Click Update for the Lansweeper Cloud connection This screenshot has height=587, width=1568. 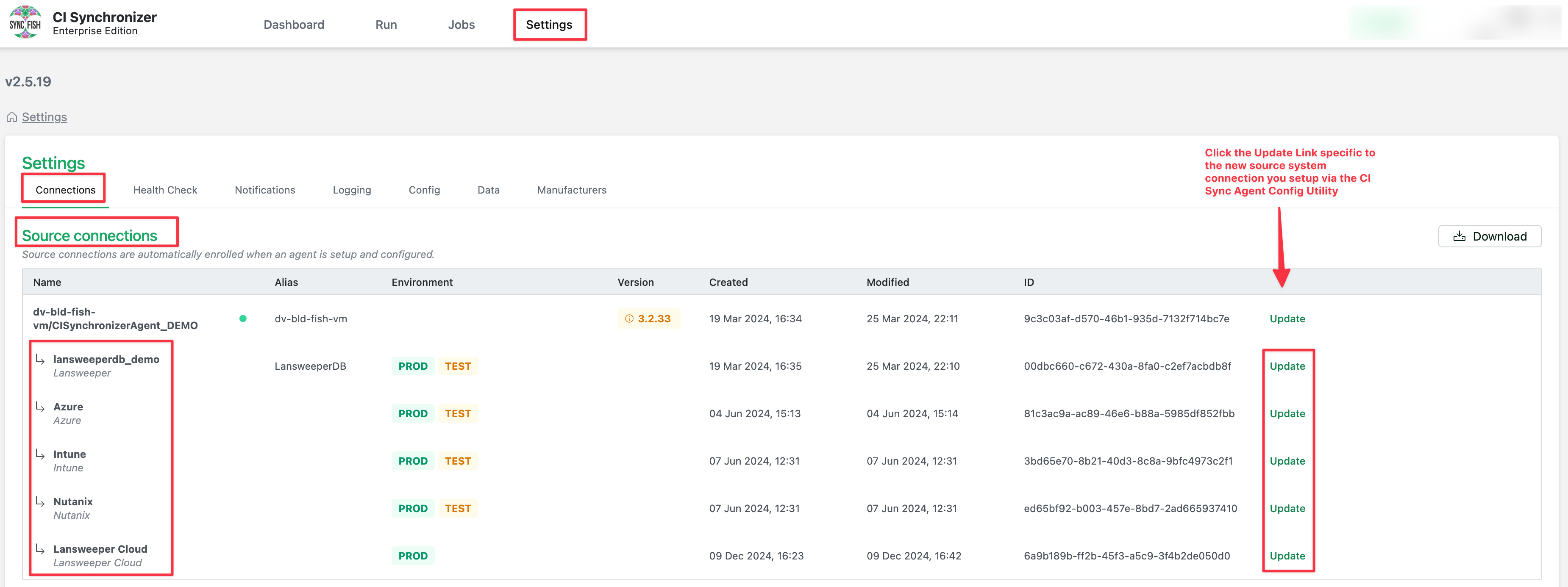[1287, 555]
